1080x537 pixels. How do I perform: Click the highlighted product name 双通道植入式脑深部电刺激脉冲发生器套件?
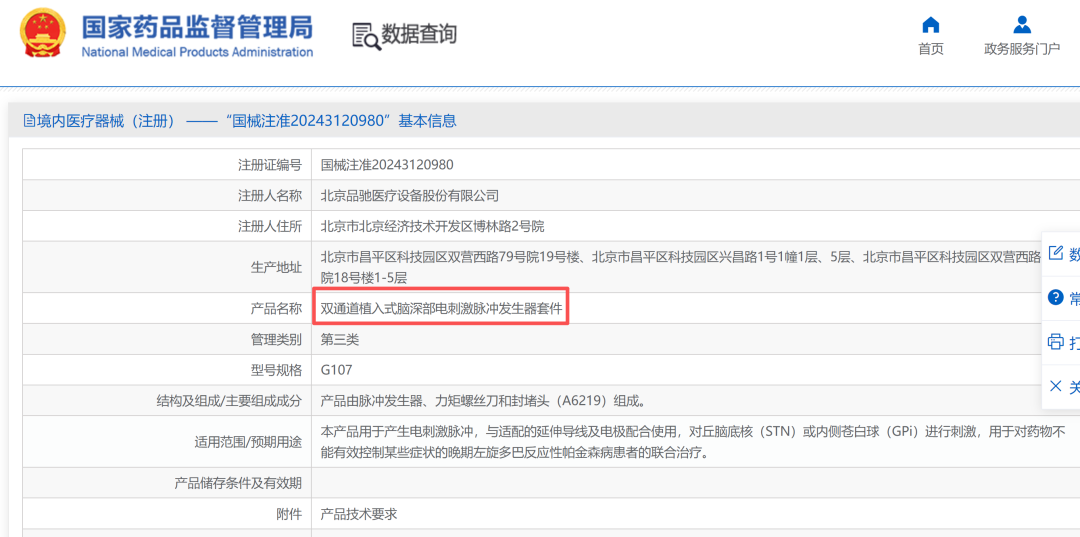[x=441, y=308]
